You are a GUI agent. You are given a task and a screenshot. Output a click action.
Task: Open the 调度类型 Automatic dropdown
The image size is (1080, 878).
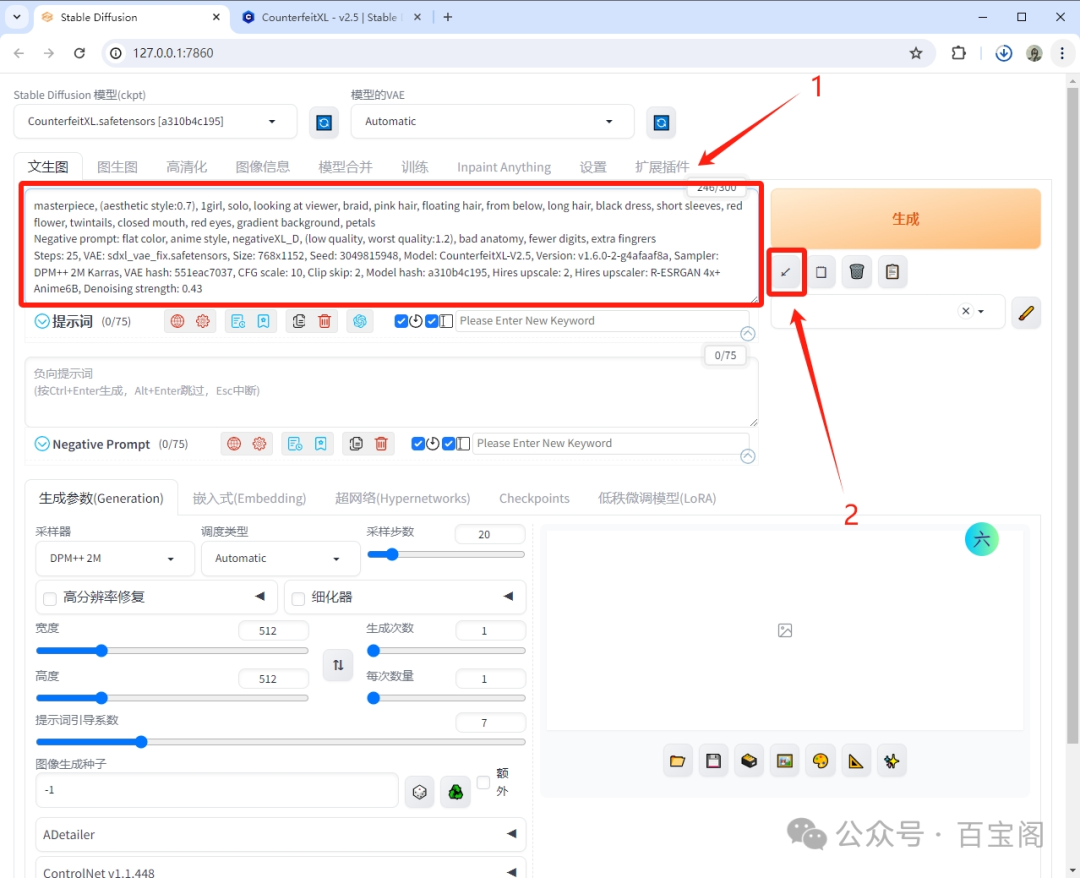[x=280, y=558]
